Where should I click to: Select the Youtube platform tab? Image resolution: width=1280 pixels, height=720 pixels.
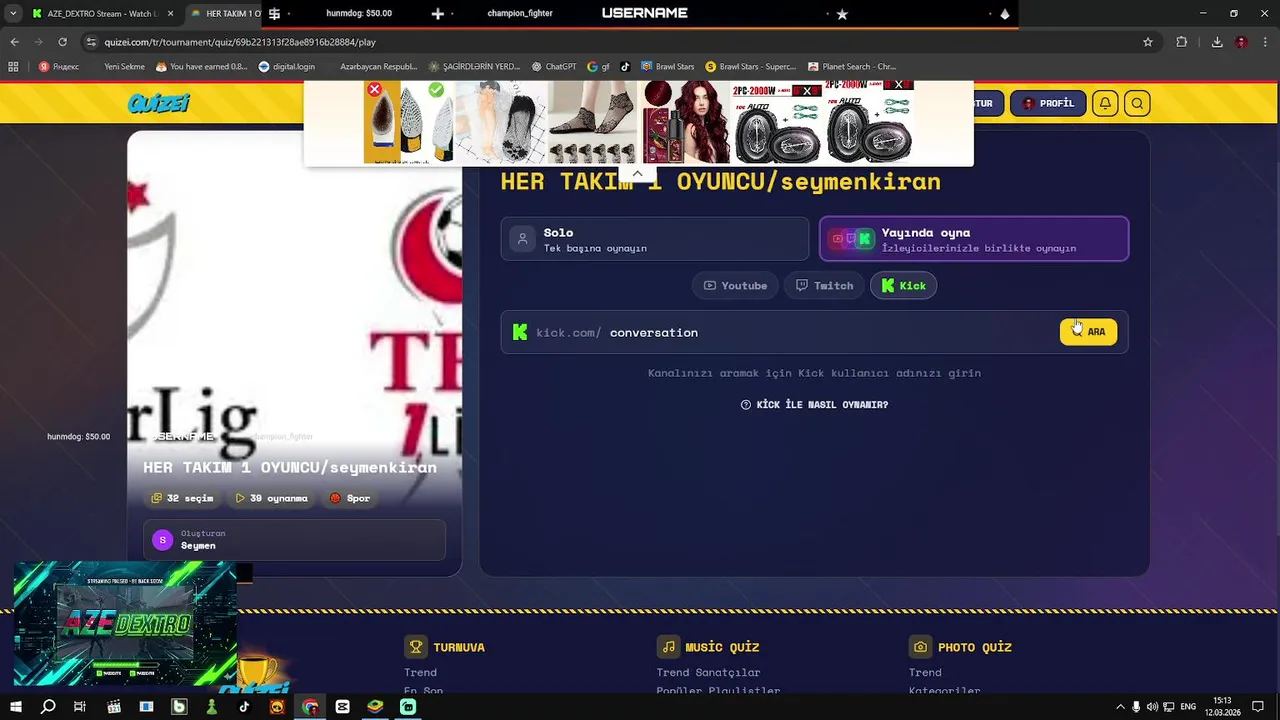(x=735, y=286)
